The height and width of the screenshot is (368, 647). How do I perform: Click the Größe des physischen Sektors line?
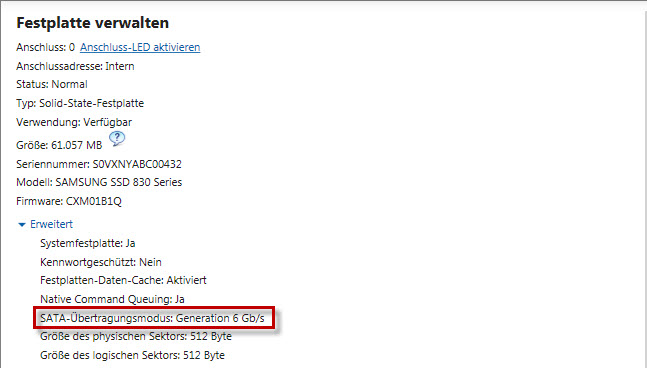click(x=136, y=336)
